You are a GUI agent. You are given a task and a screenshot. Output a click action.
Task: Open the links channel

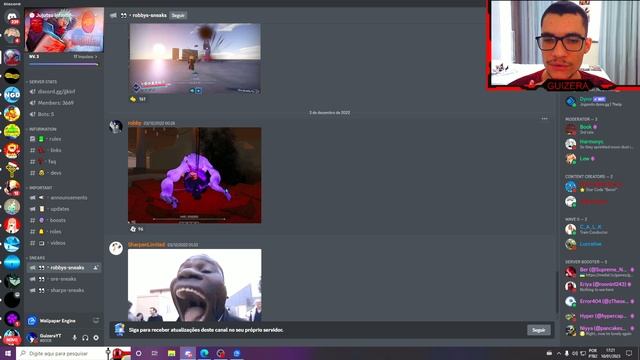point(64,150)
